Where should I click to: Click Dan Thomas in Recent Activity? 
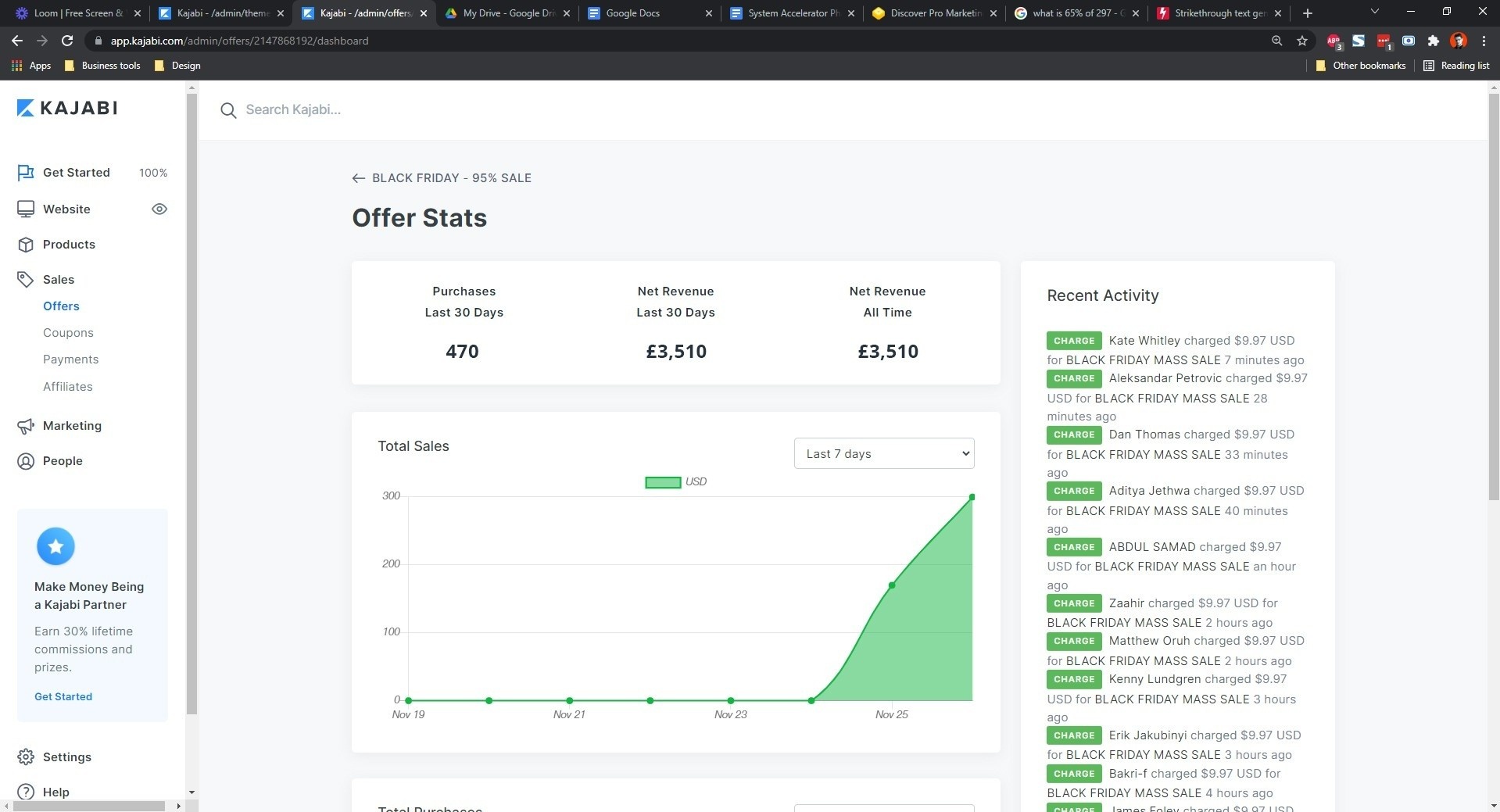pos(1144,435)
